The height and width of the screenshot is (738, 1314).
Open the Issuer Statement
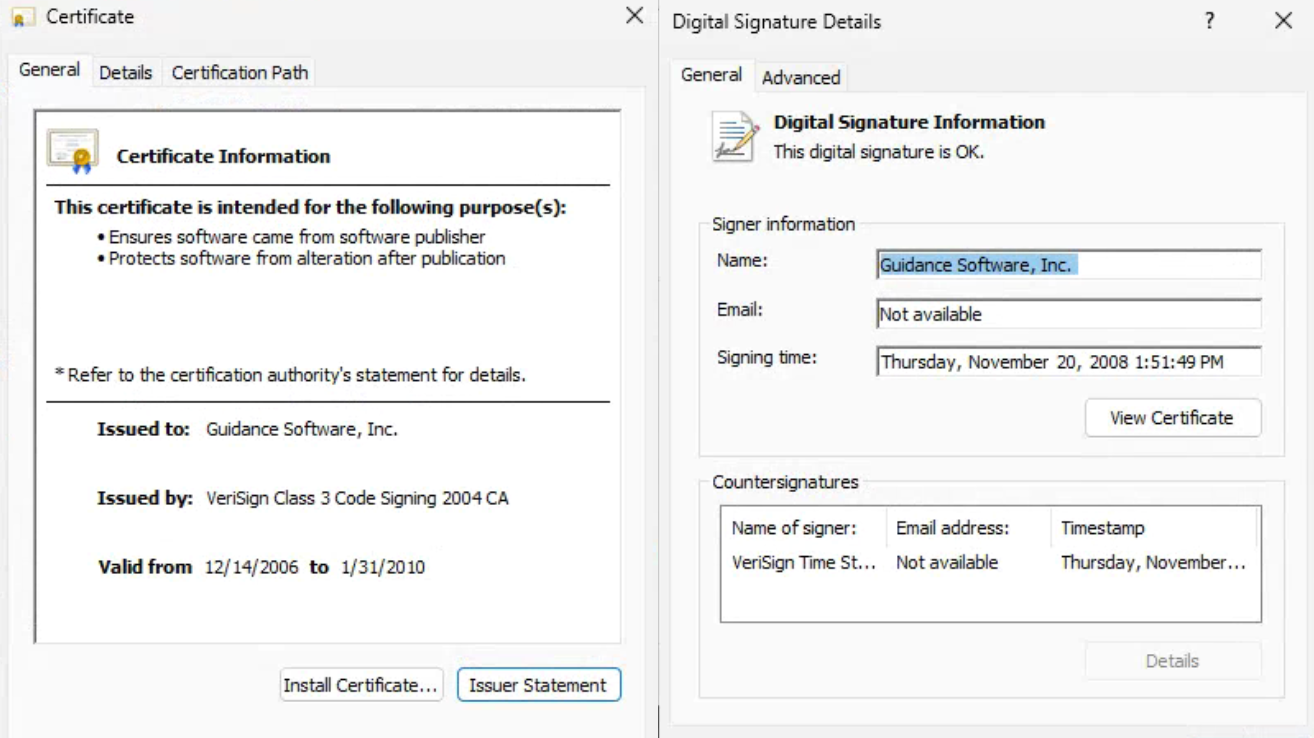[538, 685]
